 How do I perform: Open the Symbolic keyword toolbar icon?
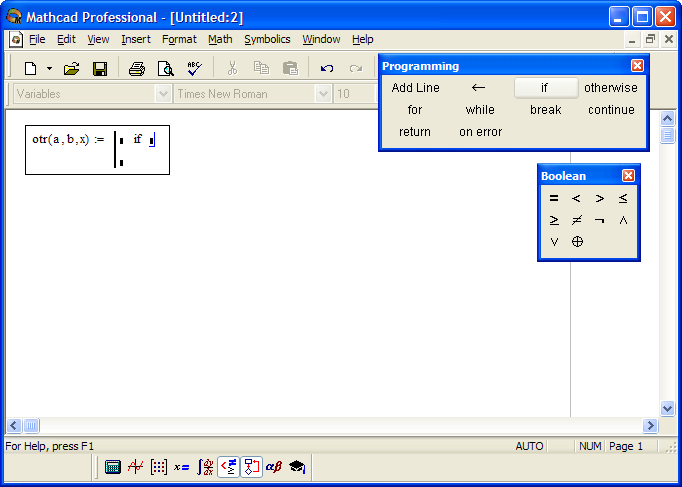point(297,467)
